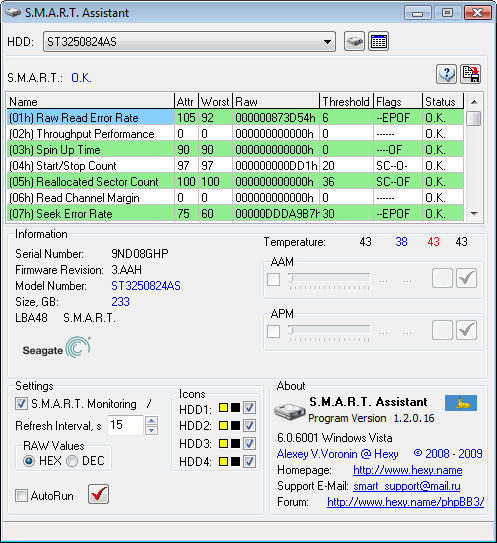This screenshot has height=543, width=497.
Task: Toggle the S.M.A.R.T. Monitoring checkbox
Action: click(21, 403)
